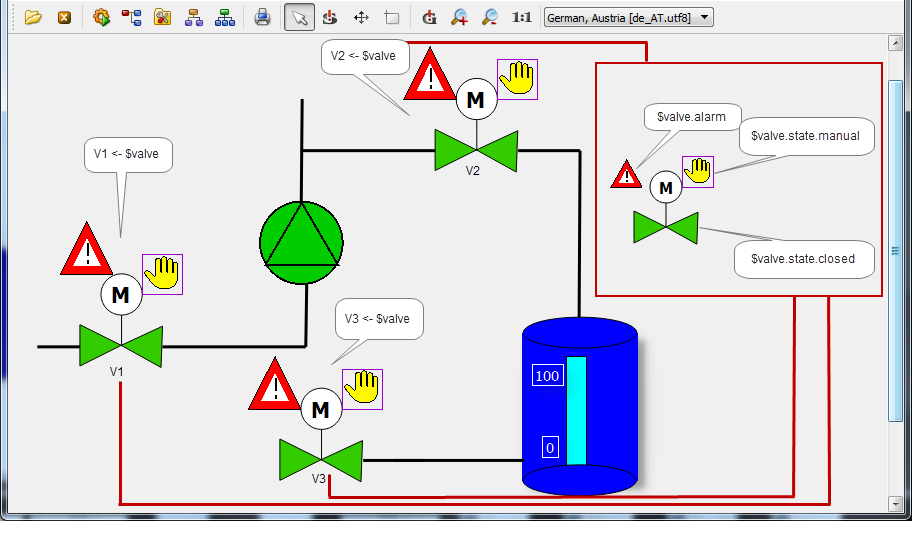Select the arrow pointer tool

[299, 17]
